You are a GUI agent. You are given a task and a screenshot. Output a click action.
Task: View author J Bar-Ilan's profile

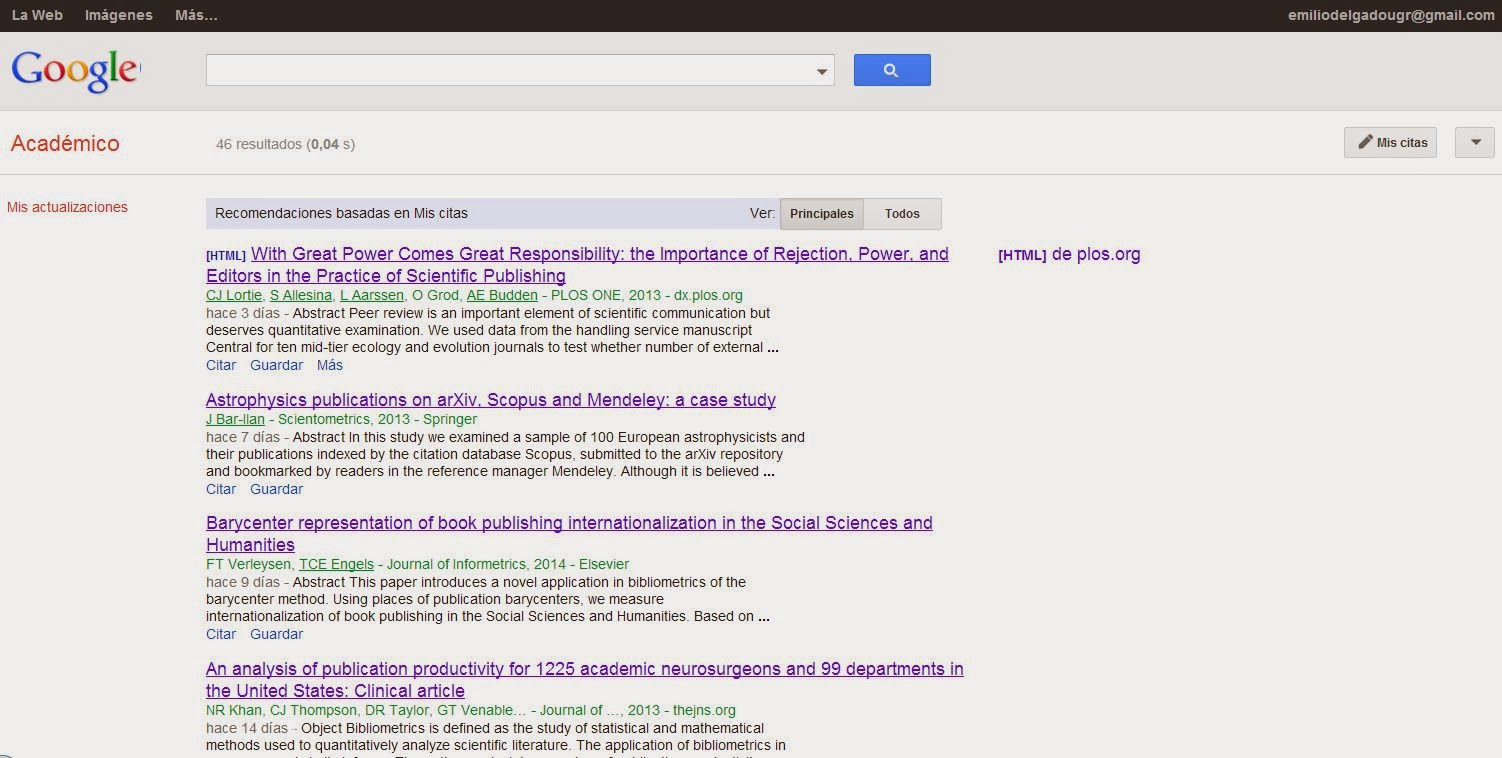[235, 419]
